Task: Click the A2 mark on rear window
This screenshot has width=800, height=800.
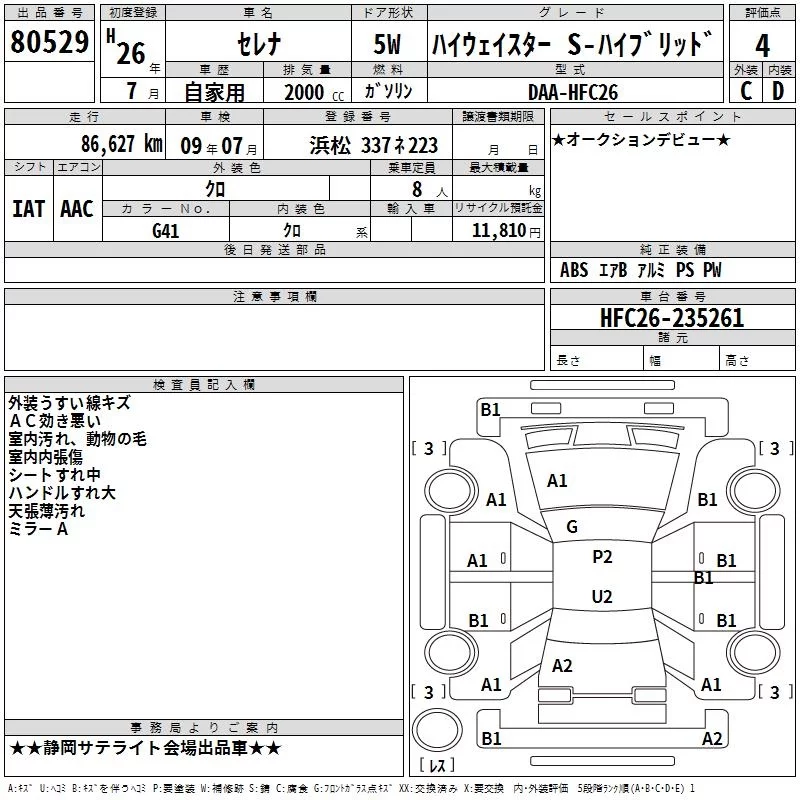Action: point(562,665)
